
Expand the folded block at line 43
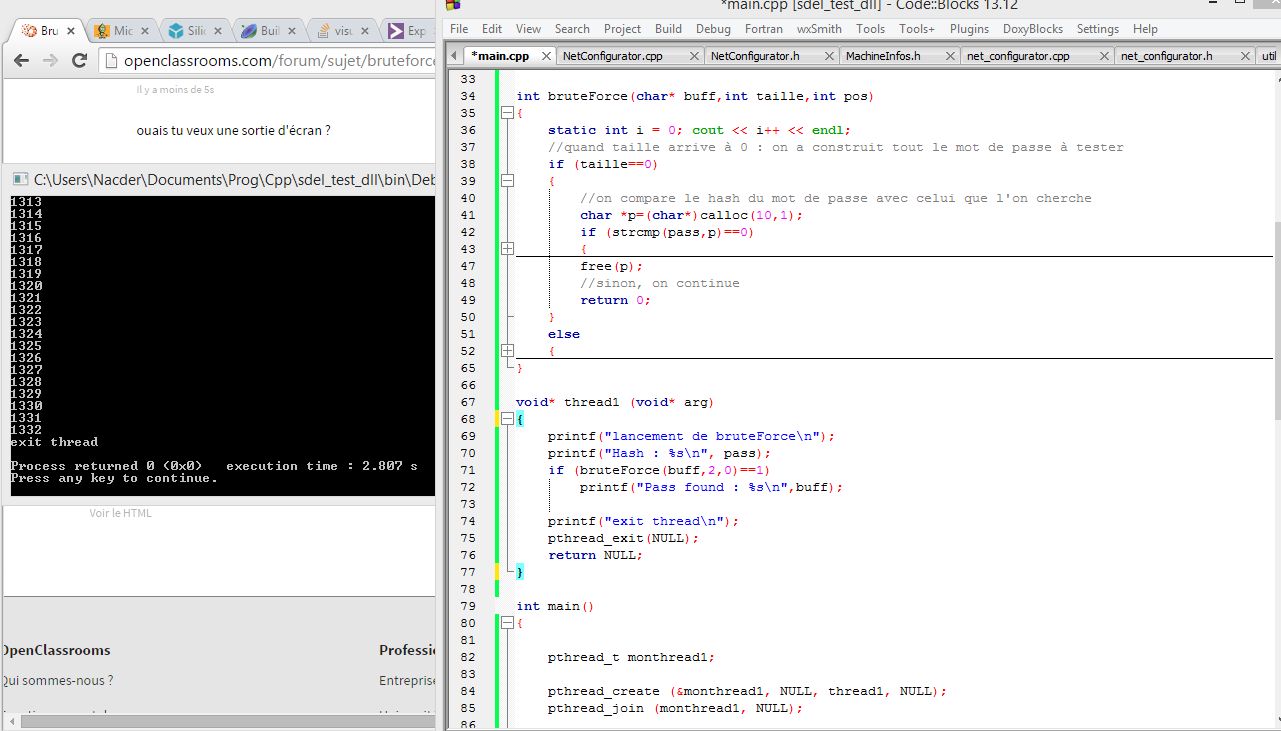pos(507,249)
